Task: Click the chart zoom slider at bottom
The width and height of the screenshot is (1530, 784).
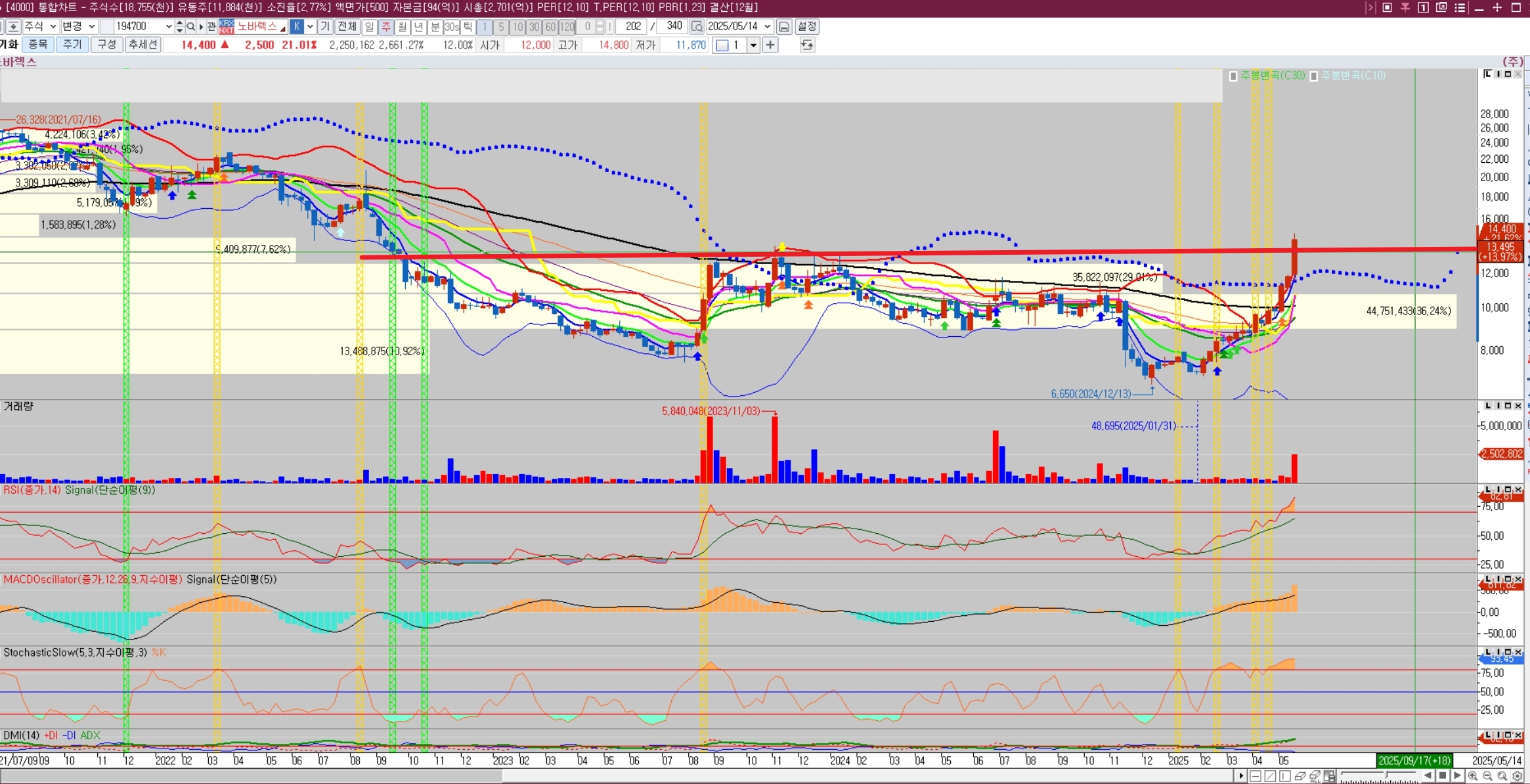Action: 1387,775
